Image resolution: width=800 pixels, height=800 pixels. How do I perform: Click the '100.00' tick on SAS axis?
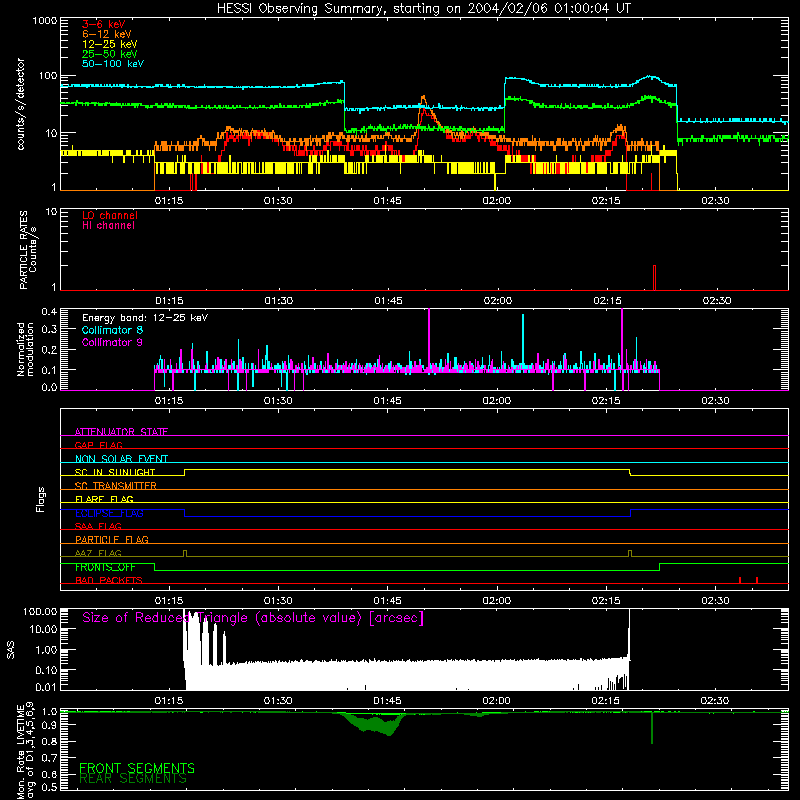click(x=40, y=612)
